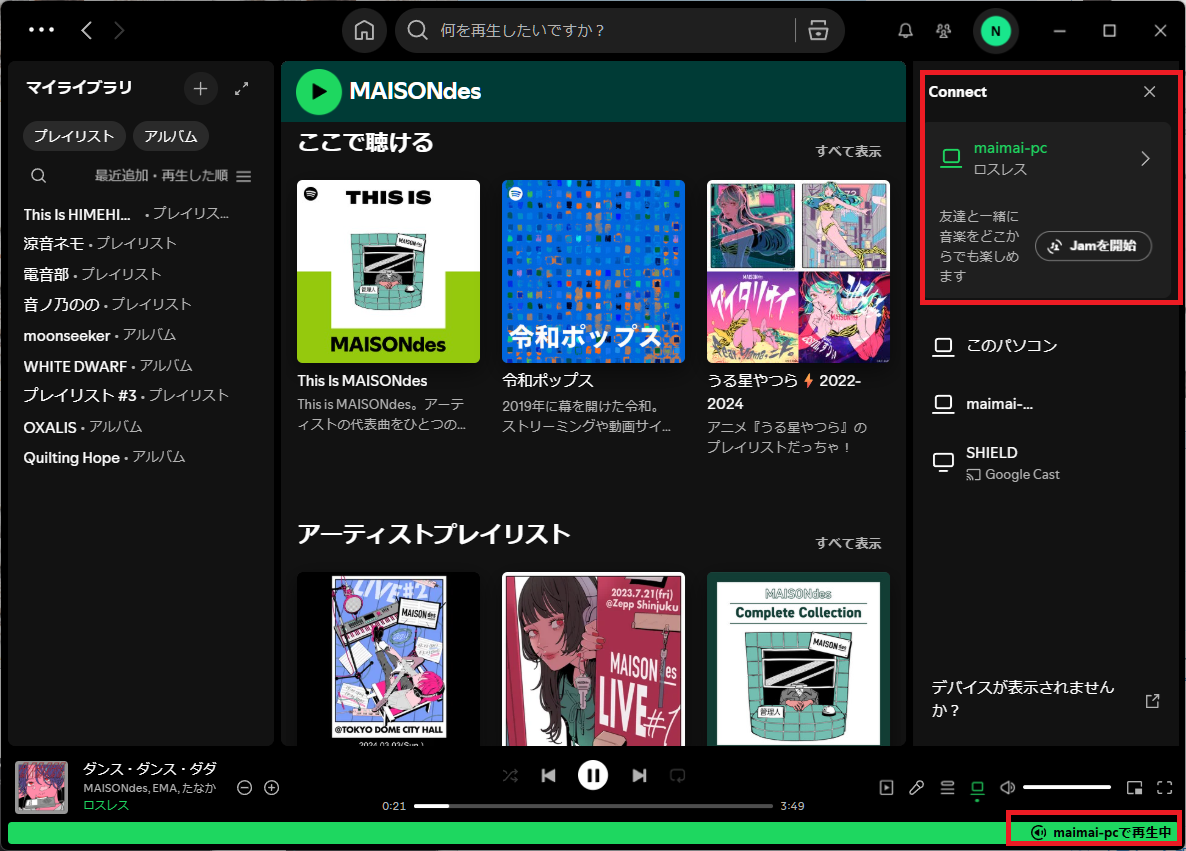The image size is (1186, 851).
Task: Toggle Connect to a device icon
Action: pos(977,789)
